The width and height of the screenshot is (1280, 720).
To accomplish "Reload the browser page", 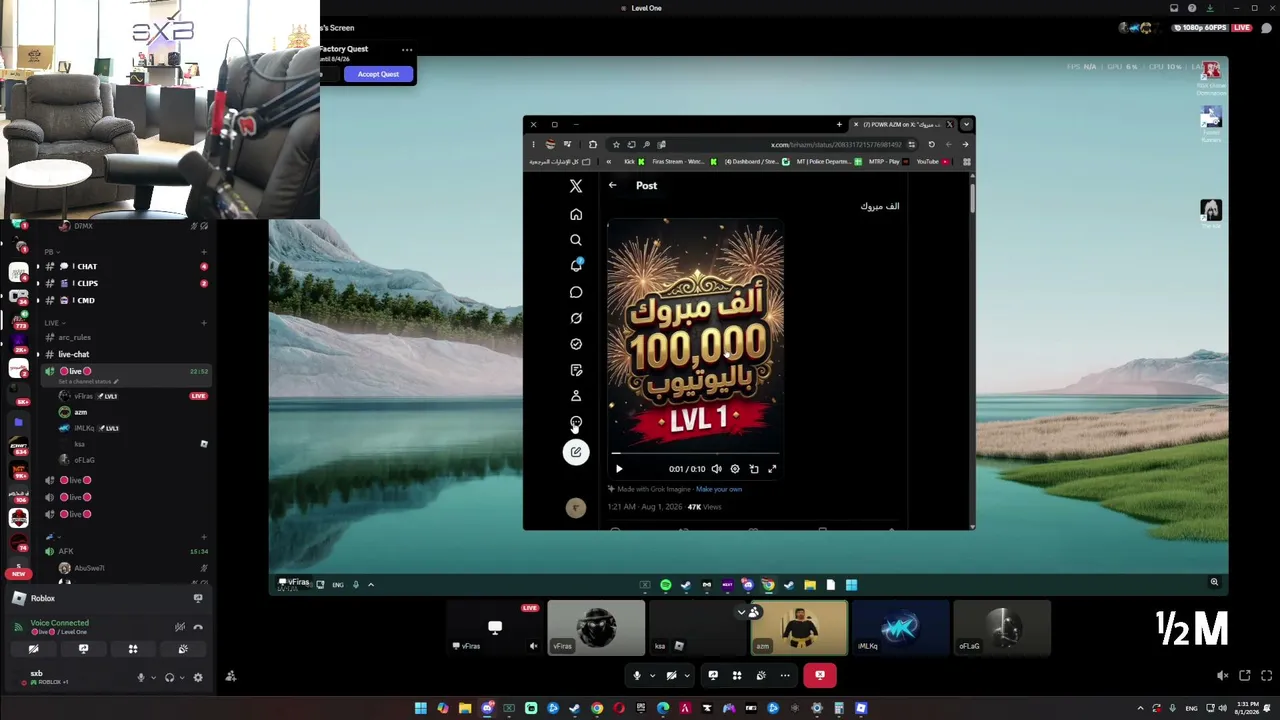I will coord(932,144).
